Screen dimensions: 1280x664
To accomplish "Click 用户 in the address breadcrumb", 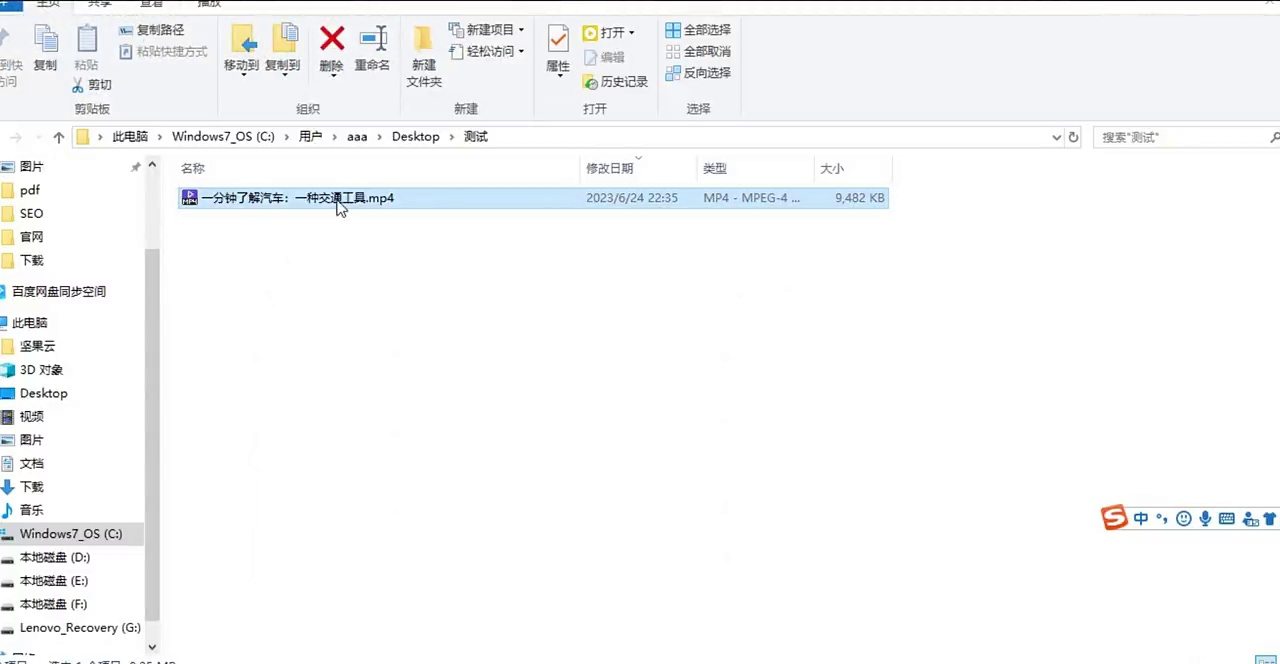I will click(310, 137).
